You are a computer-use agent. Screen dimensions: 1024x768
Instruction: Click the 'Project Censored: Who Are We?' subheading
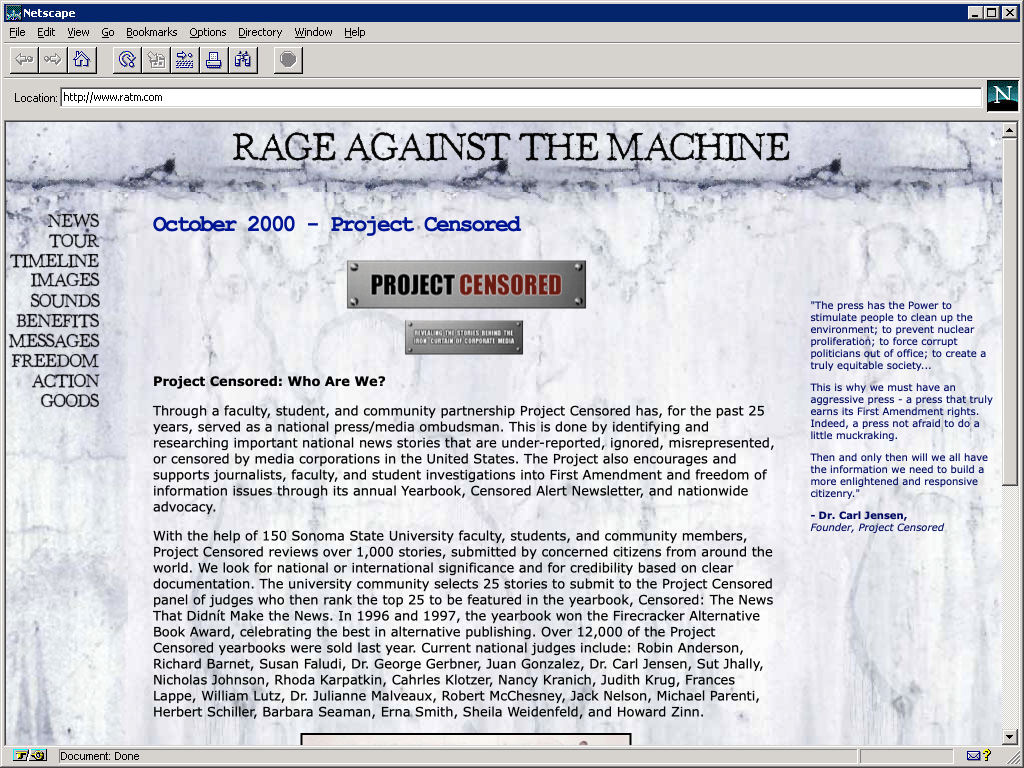coord(269,381)
